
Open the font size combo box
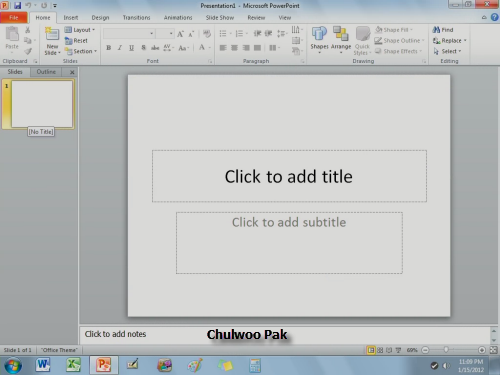coord(165,33)
